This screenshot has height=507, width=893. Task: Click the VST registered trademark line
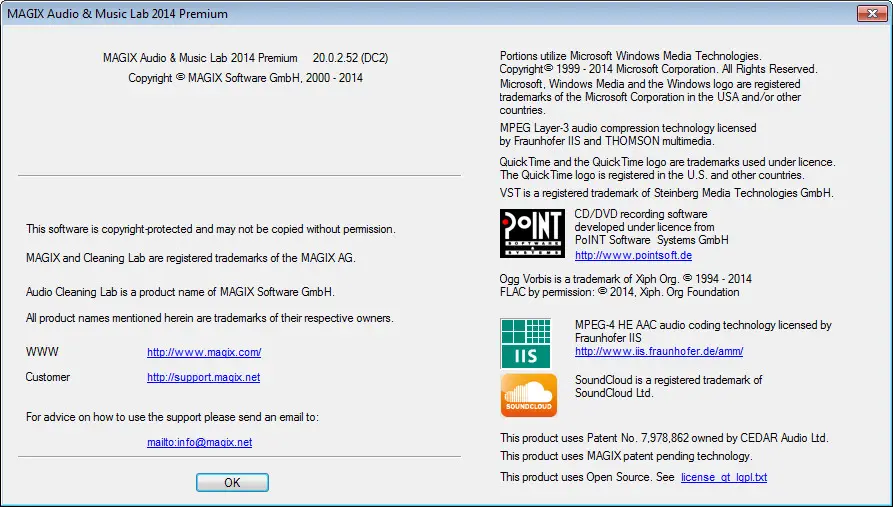666,193
